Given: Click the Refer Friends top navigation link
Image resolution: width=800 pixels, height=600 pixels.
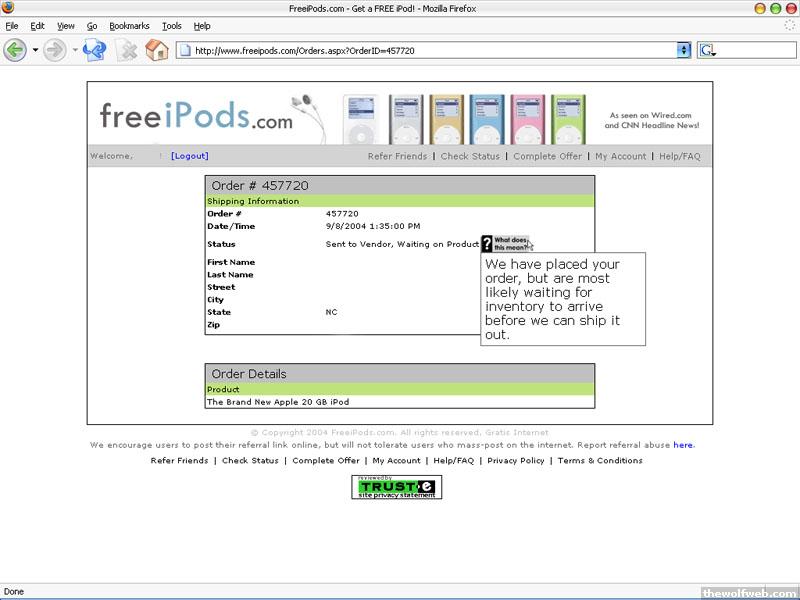Looking at the screenshot, I should click(x=397, y=156).
